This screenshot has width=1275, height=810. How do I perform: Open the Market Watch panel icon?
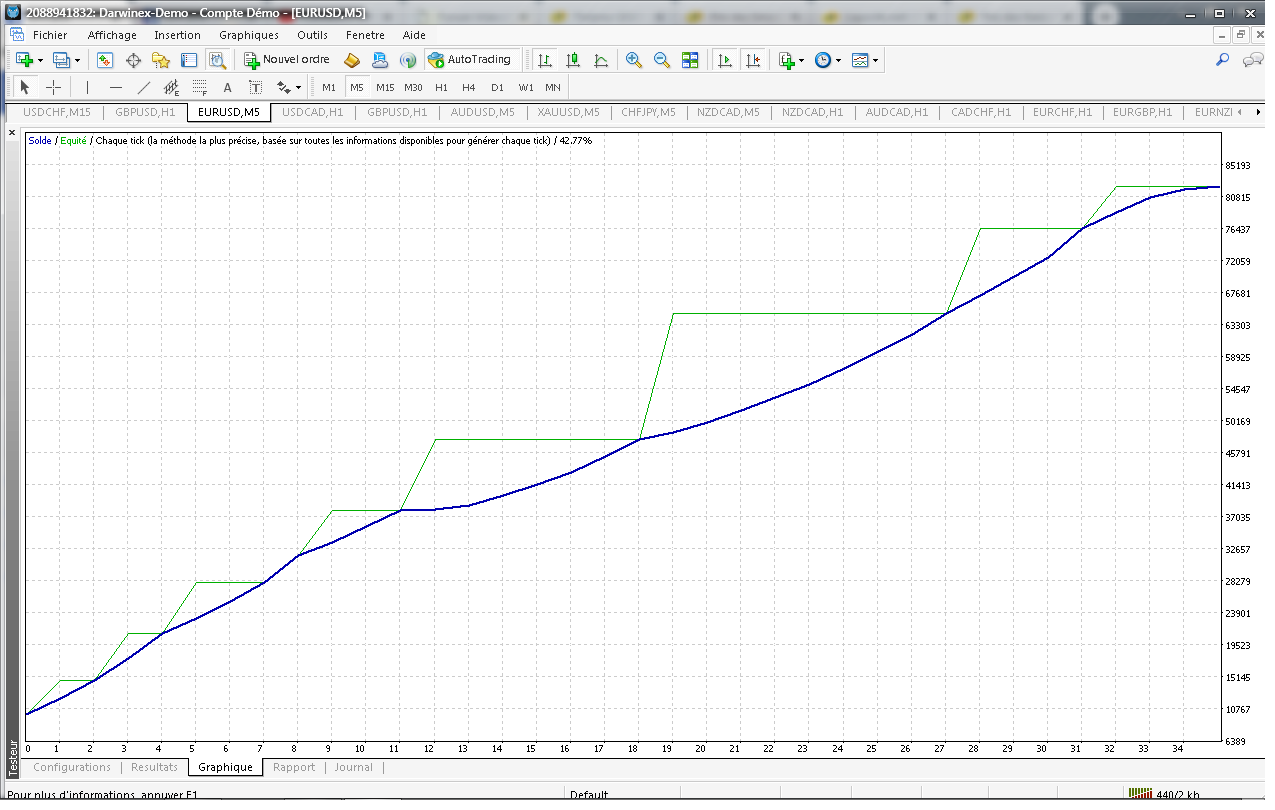105,60
